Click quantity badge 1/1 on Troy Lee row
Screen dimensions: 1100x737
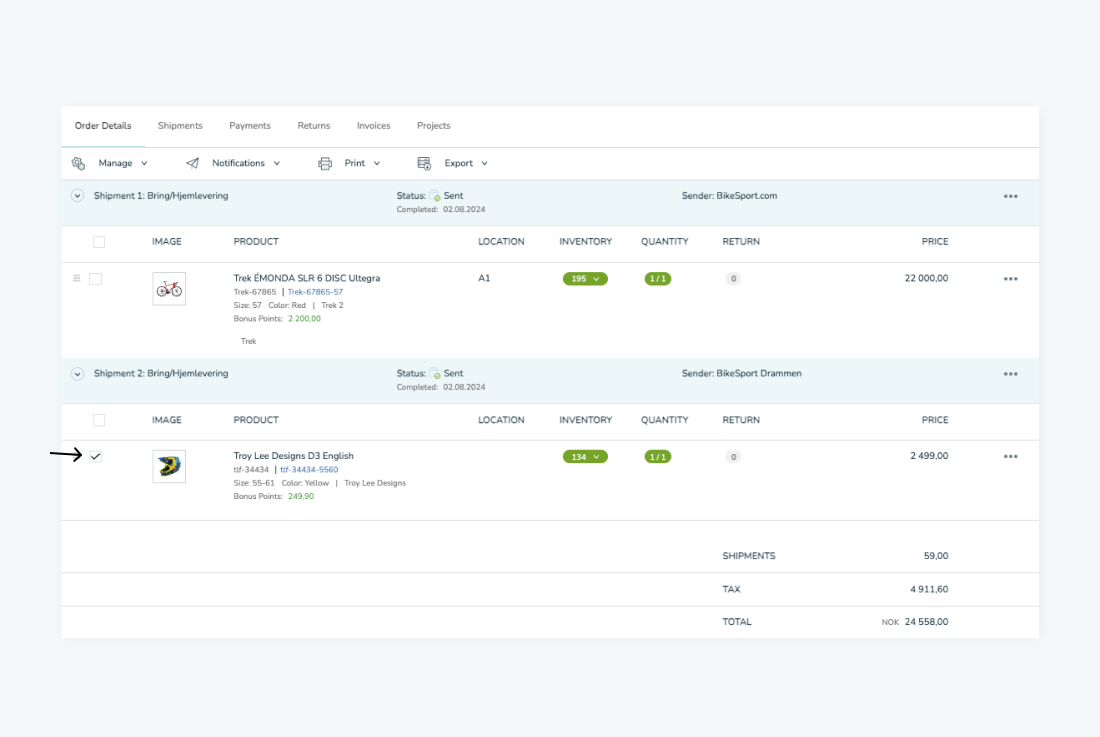click(657, 457)
